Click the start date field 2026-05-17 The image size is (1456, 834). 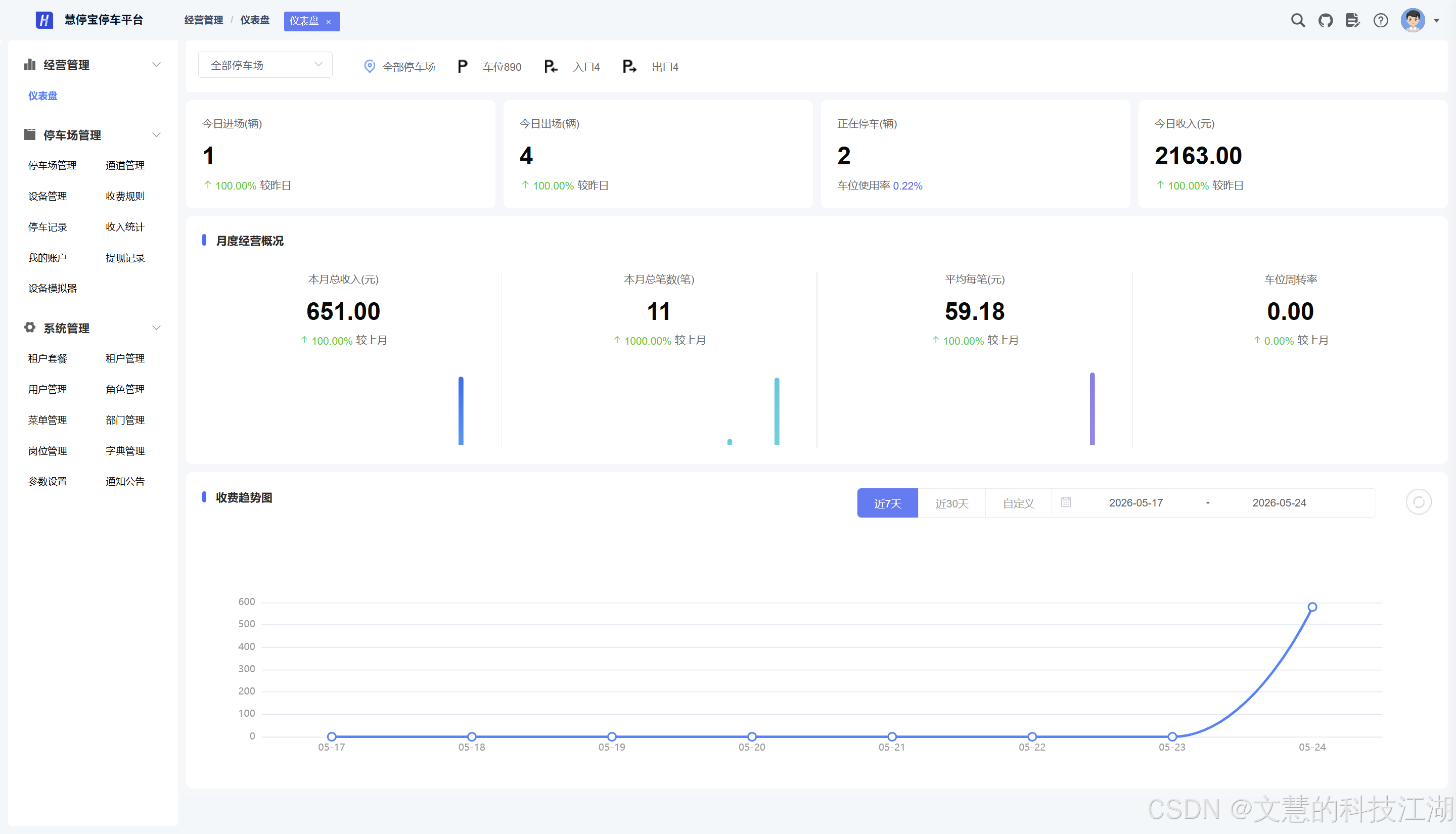[x=1136, y=503]
